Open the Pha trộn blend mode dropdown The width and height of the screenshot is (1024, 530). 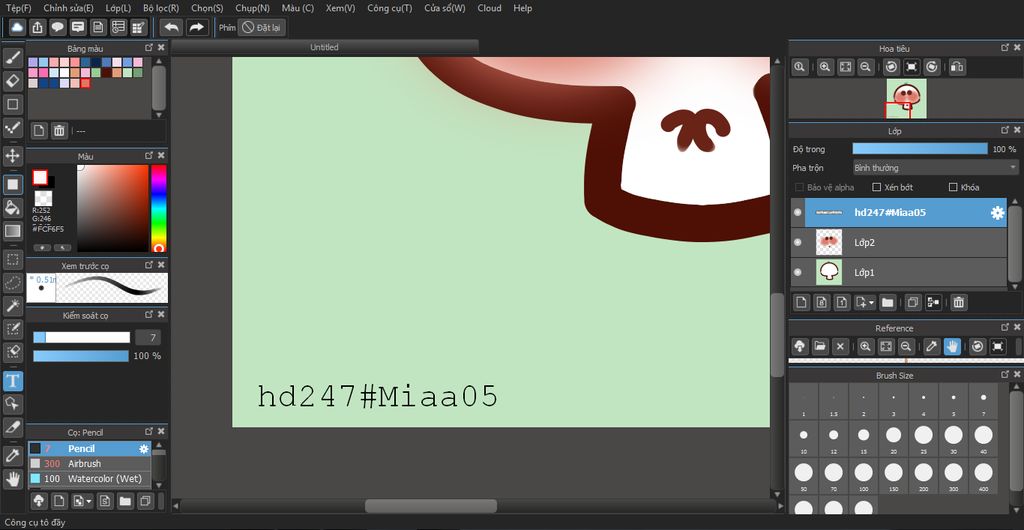tap(935, 168)
